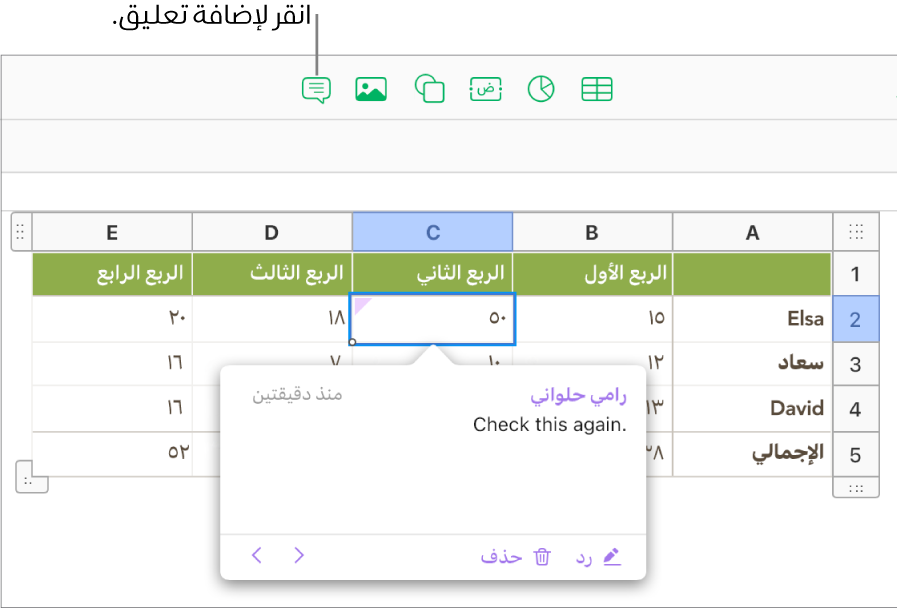Select row header 2
Viewport: 897px width, 609px height.
856,318
